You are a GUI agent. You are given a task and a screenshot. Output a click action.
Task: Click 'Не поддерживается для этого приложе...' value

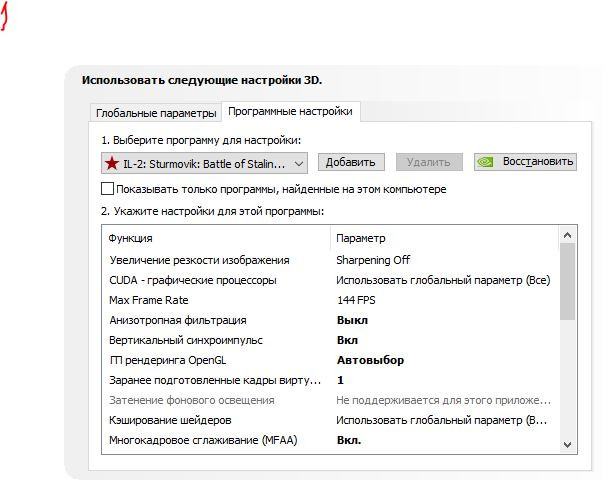(x=443, y=400)
